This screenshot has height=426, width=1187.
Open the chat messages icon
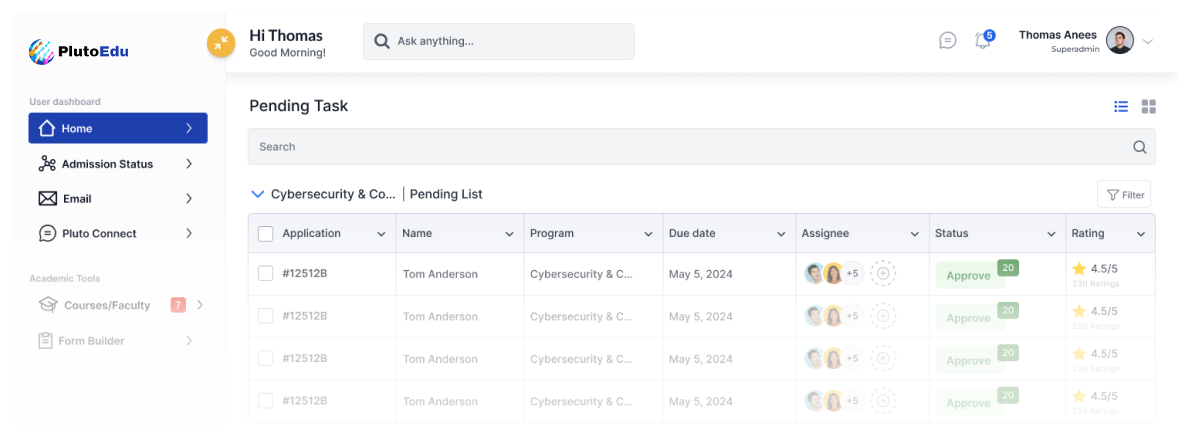coord(948,41)
